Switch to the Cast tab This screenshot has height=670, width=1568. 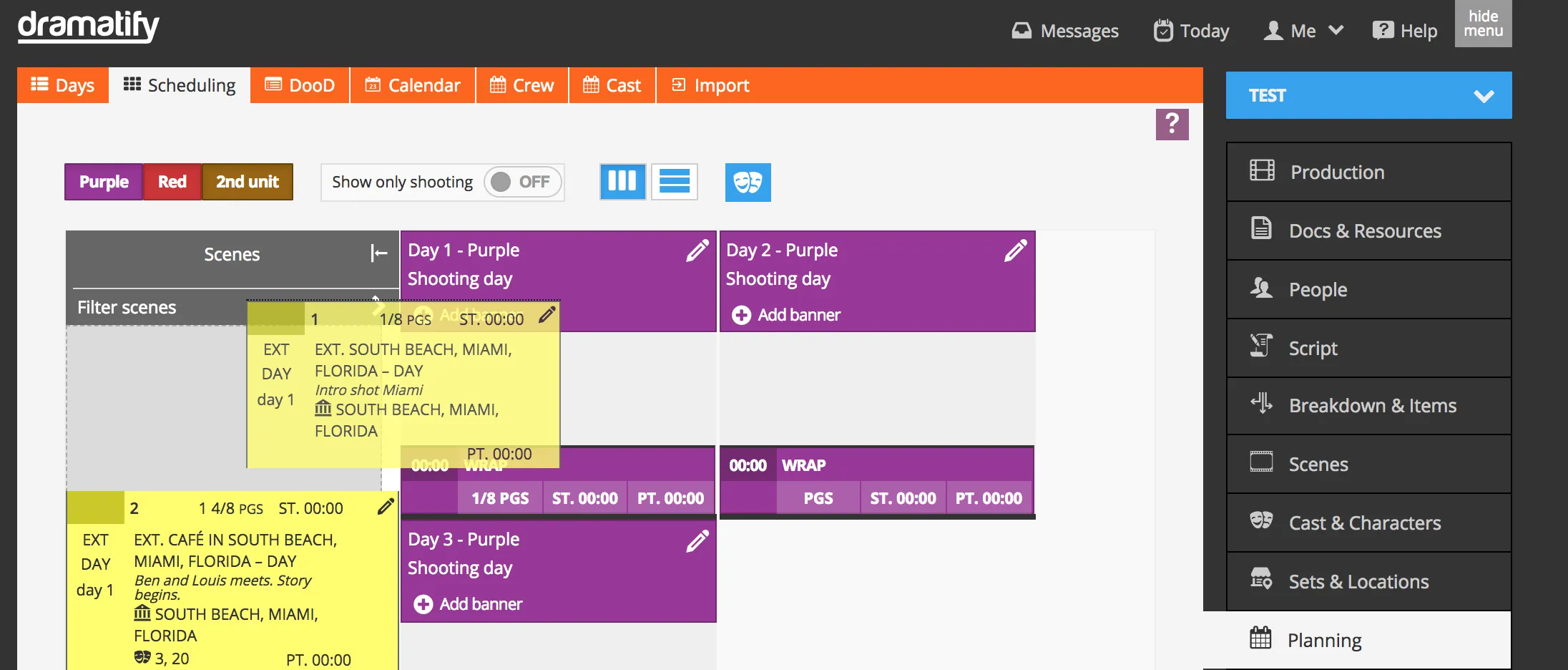tap(612, 85)
